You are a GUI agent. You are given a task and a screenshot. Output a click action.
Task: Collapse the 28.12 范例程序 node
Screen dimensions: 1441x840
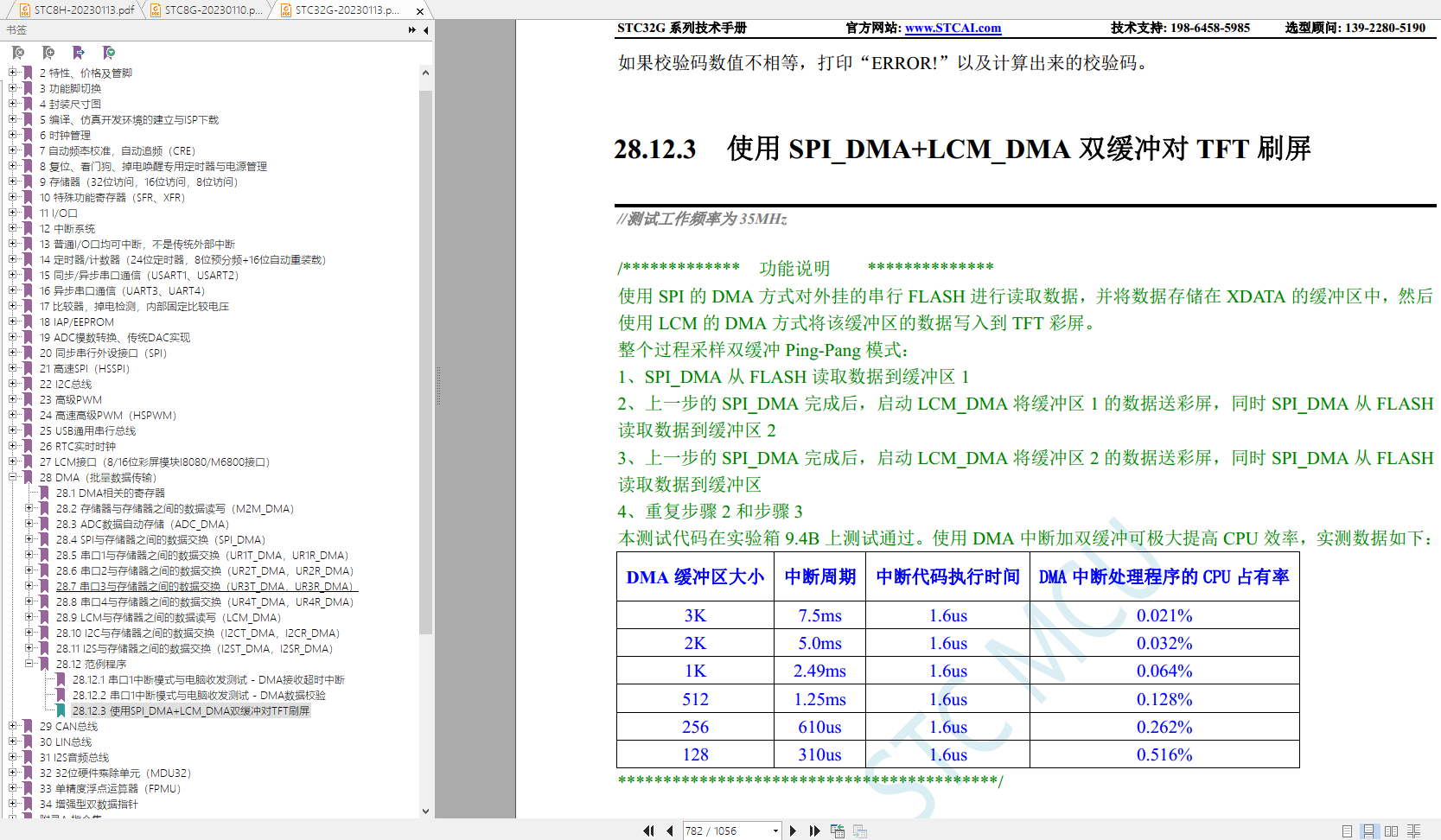29,664
